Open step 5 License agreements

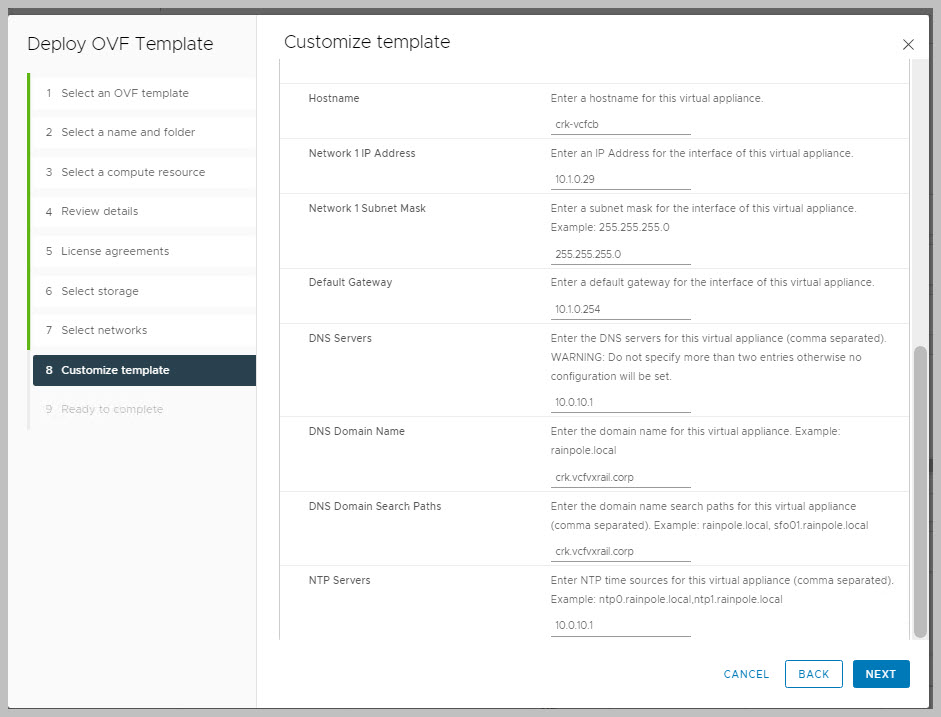click(114, 251)
